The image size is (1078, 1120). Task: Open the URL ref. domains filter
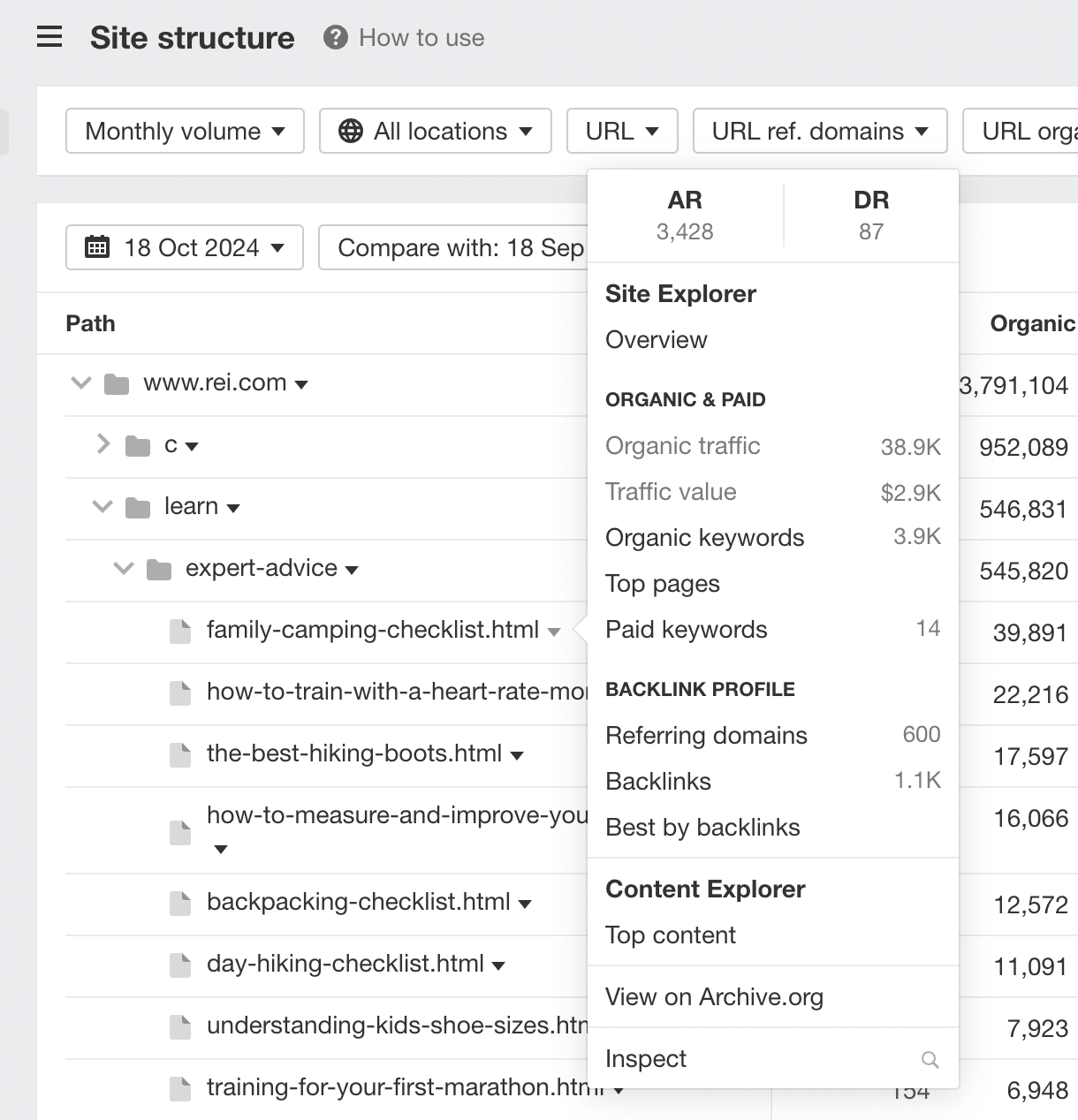[x=820, y=131]
